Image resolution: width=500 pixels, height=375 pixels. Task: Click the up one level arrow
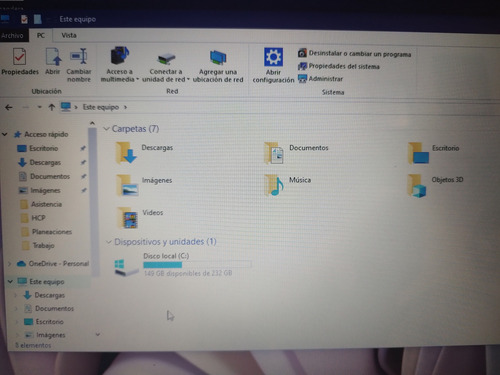tap(52, 107)
